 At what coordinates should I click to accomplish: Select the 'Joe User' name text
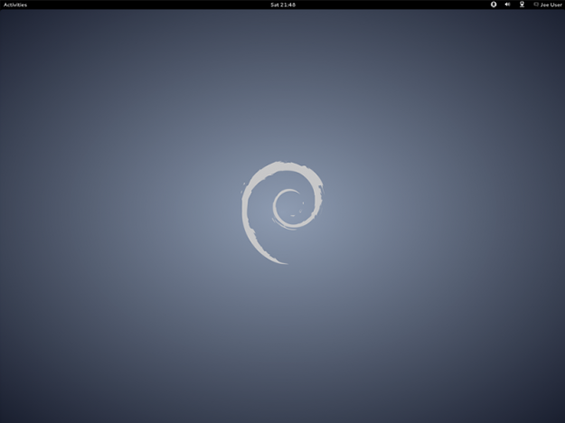[x=551, y=5]
